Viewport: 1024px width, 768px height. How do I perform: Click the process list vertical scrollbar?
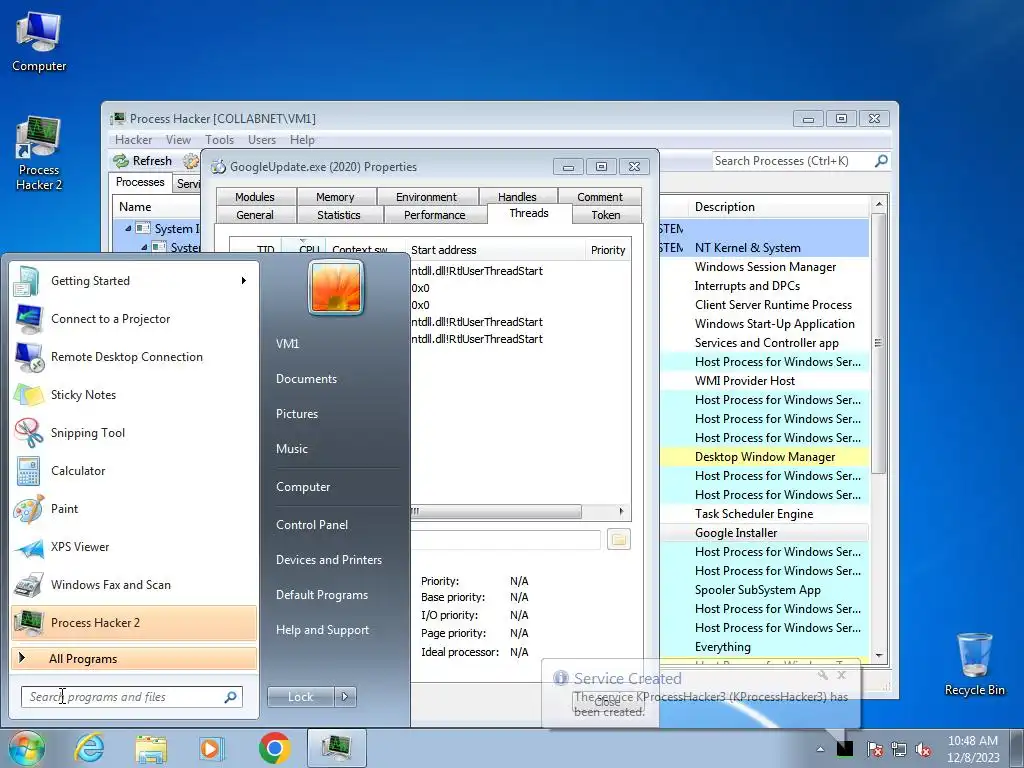tap(878, 343)
